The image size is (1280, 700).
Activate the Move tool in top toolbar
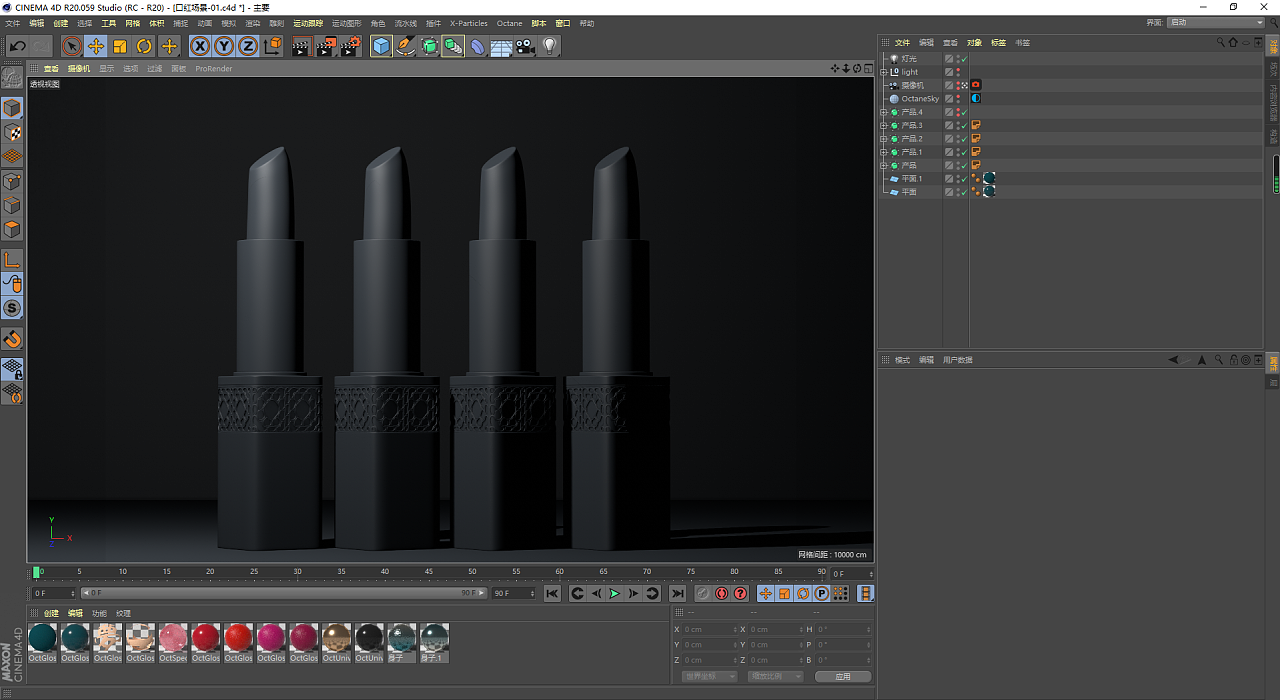point(96,46)
